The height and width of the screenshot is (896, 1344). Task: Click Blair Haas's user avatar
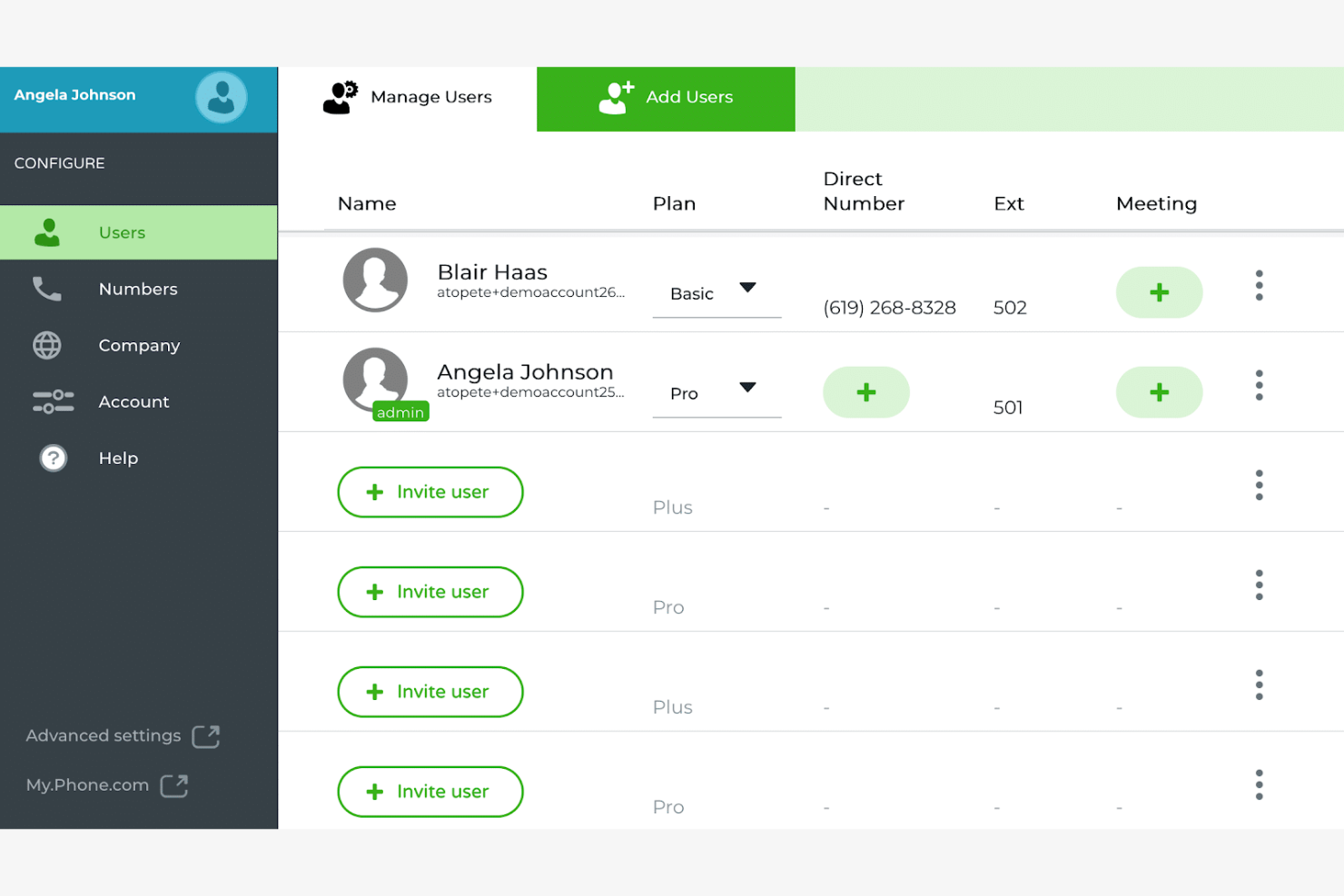[375, 280]
